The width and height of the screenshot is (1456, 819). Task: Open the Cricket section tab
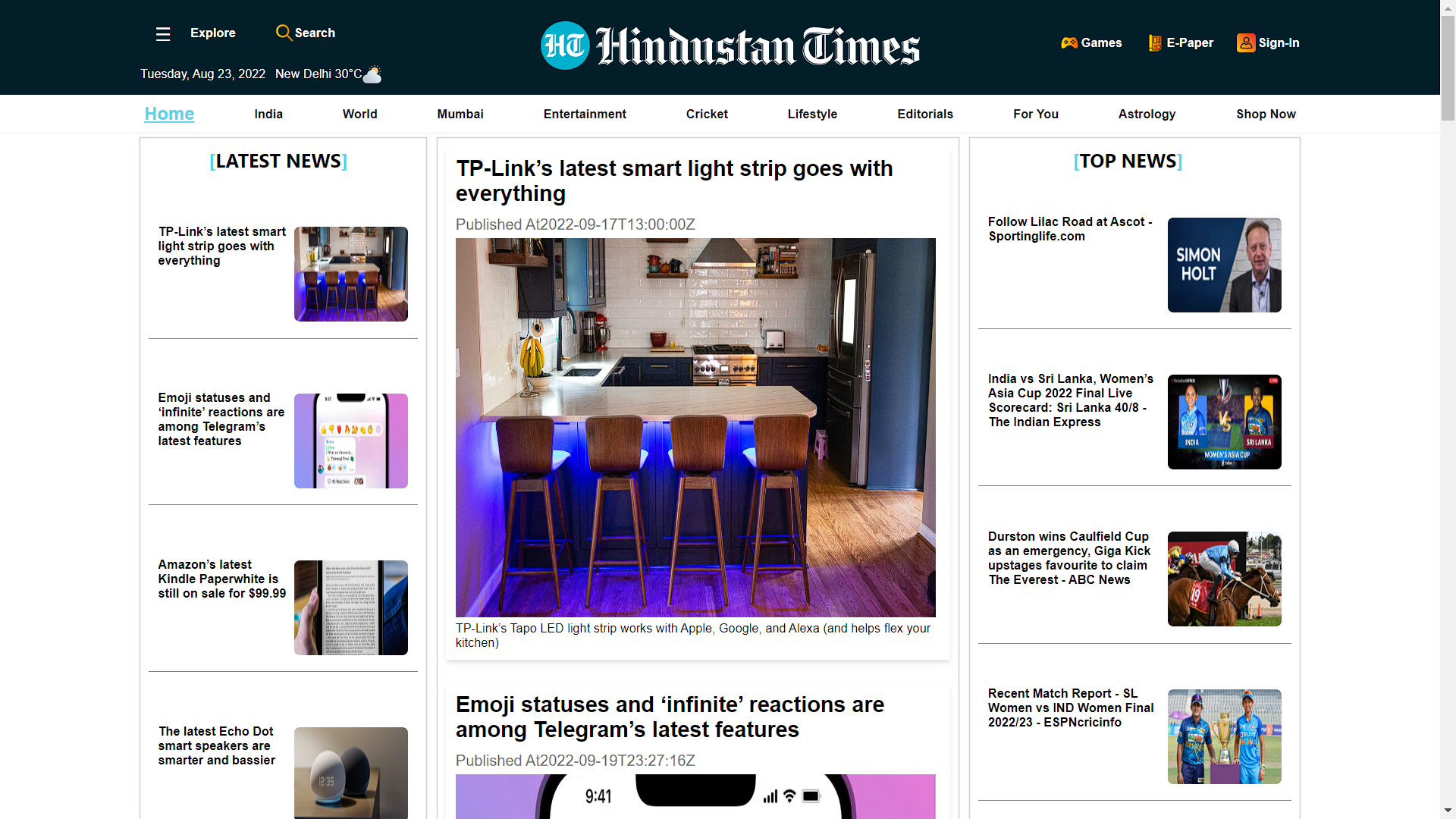pos(706,115)
